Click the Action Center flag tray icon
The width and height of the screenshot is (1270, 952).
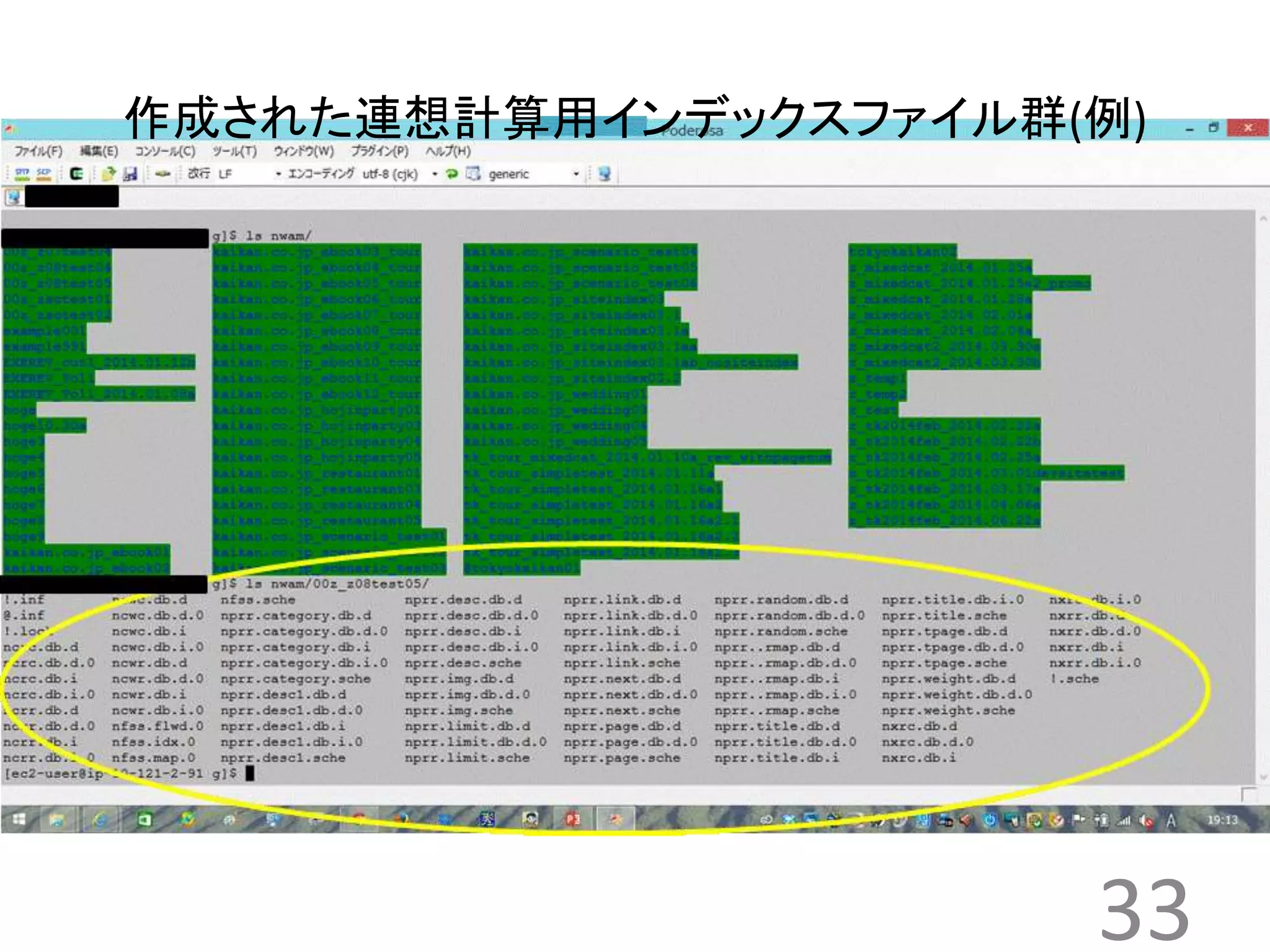click(1078, 821)
